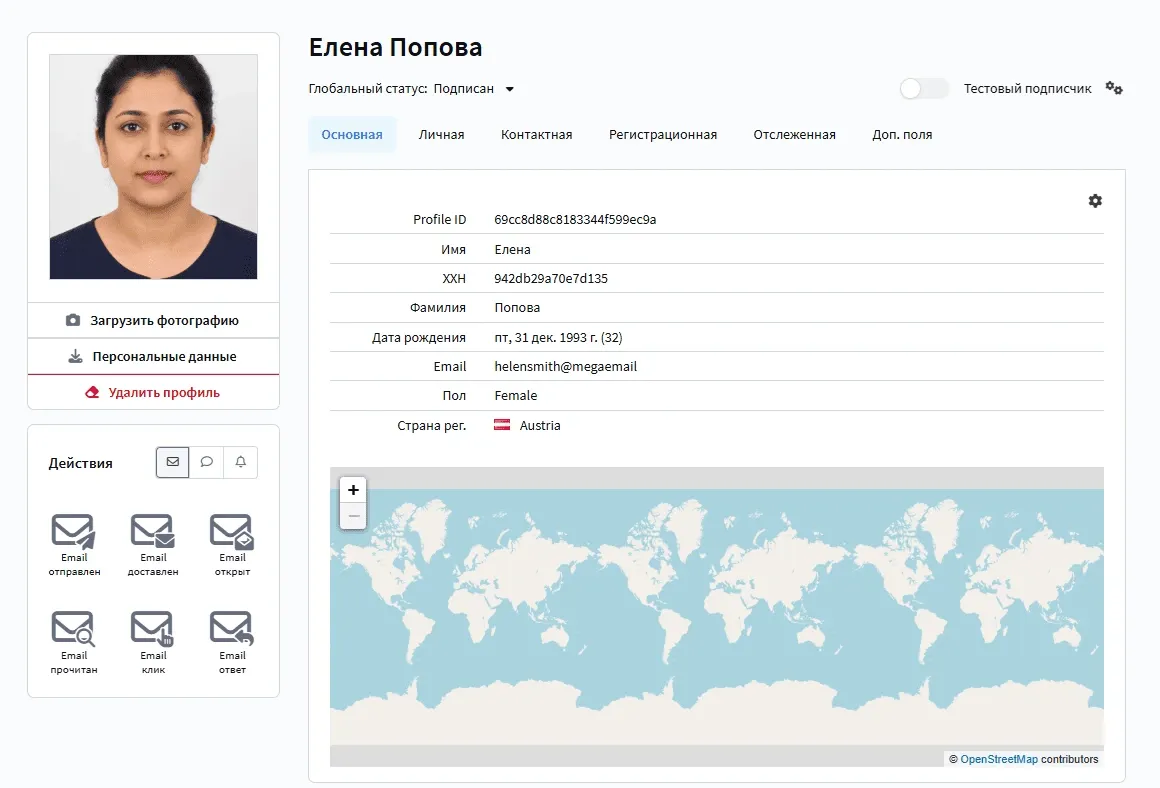Click the Austria flag icon
1160x788 pixels.
[502, 425]
